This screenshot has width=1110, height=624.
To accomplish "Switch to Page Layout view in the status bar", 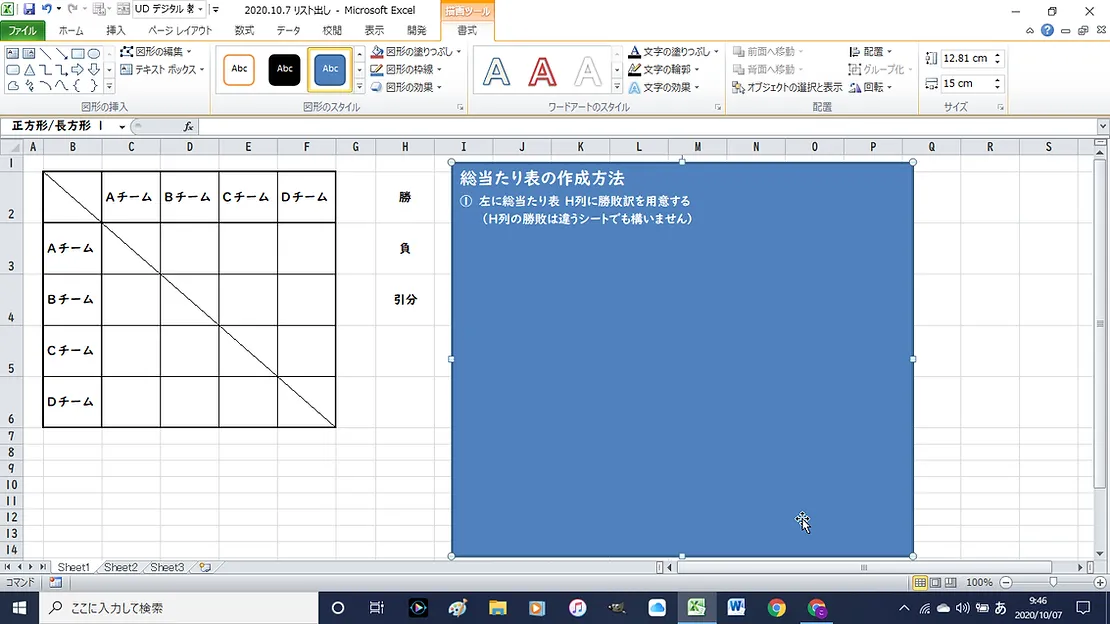I will click(x=935, y=582).
